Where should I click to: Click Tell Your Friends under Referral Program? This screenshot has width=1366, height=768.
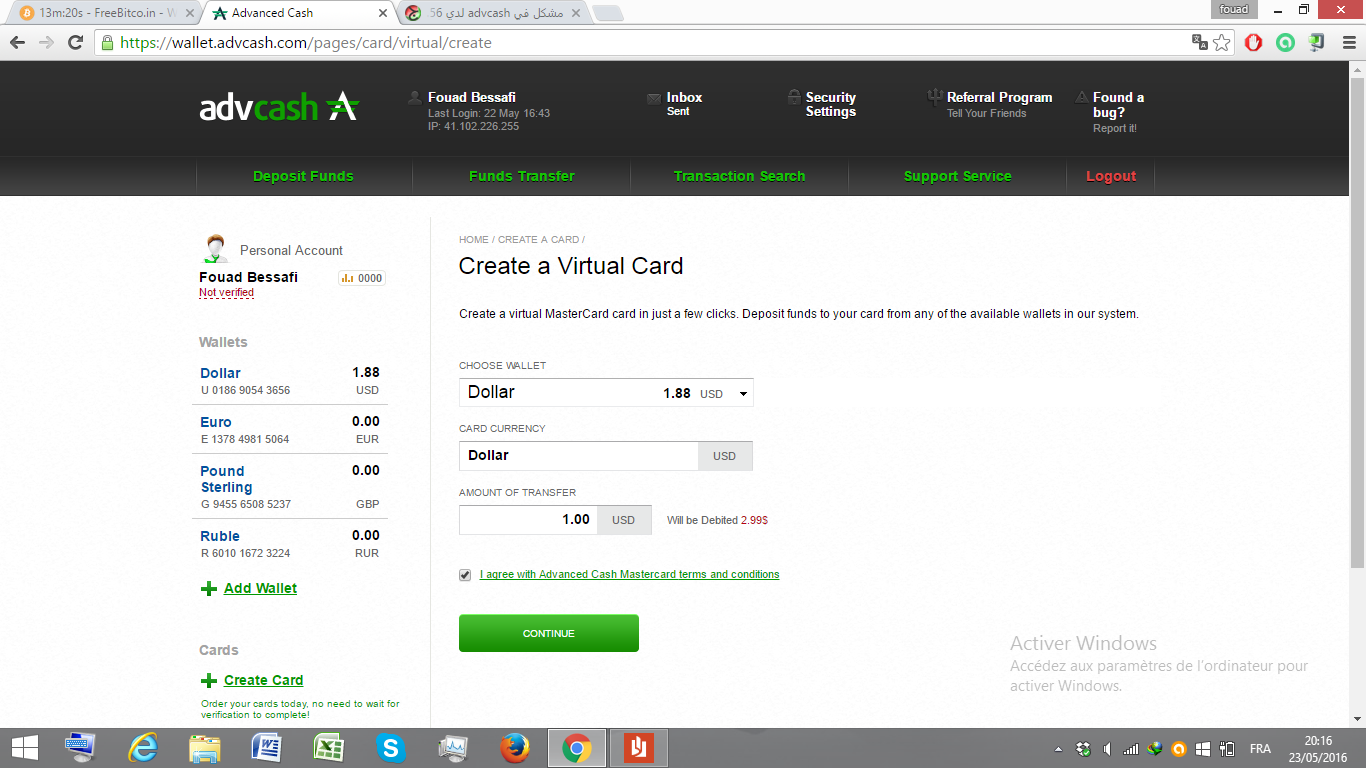click(x=987, y=114)
